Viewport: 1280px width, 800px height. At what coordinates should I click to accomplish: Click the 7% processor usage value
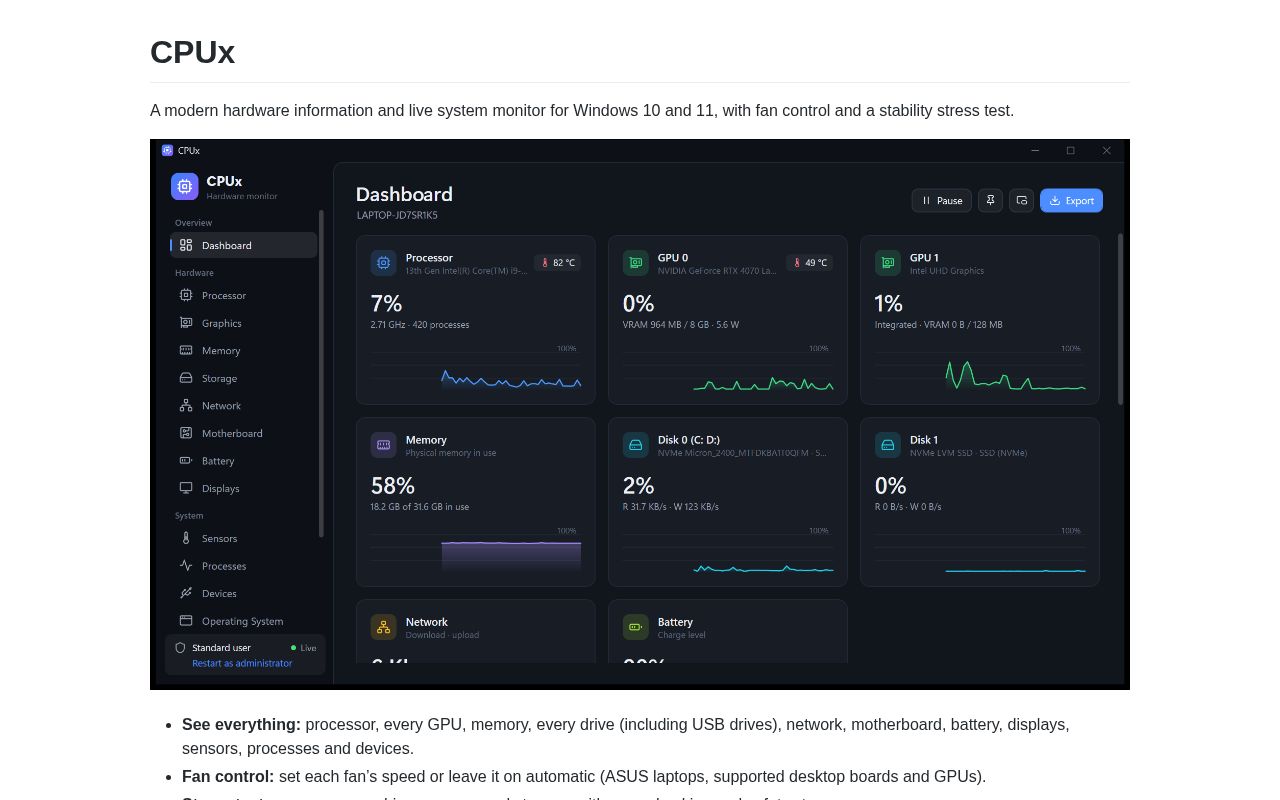pos(386,303)
